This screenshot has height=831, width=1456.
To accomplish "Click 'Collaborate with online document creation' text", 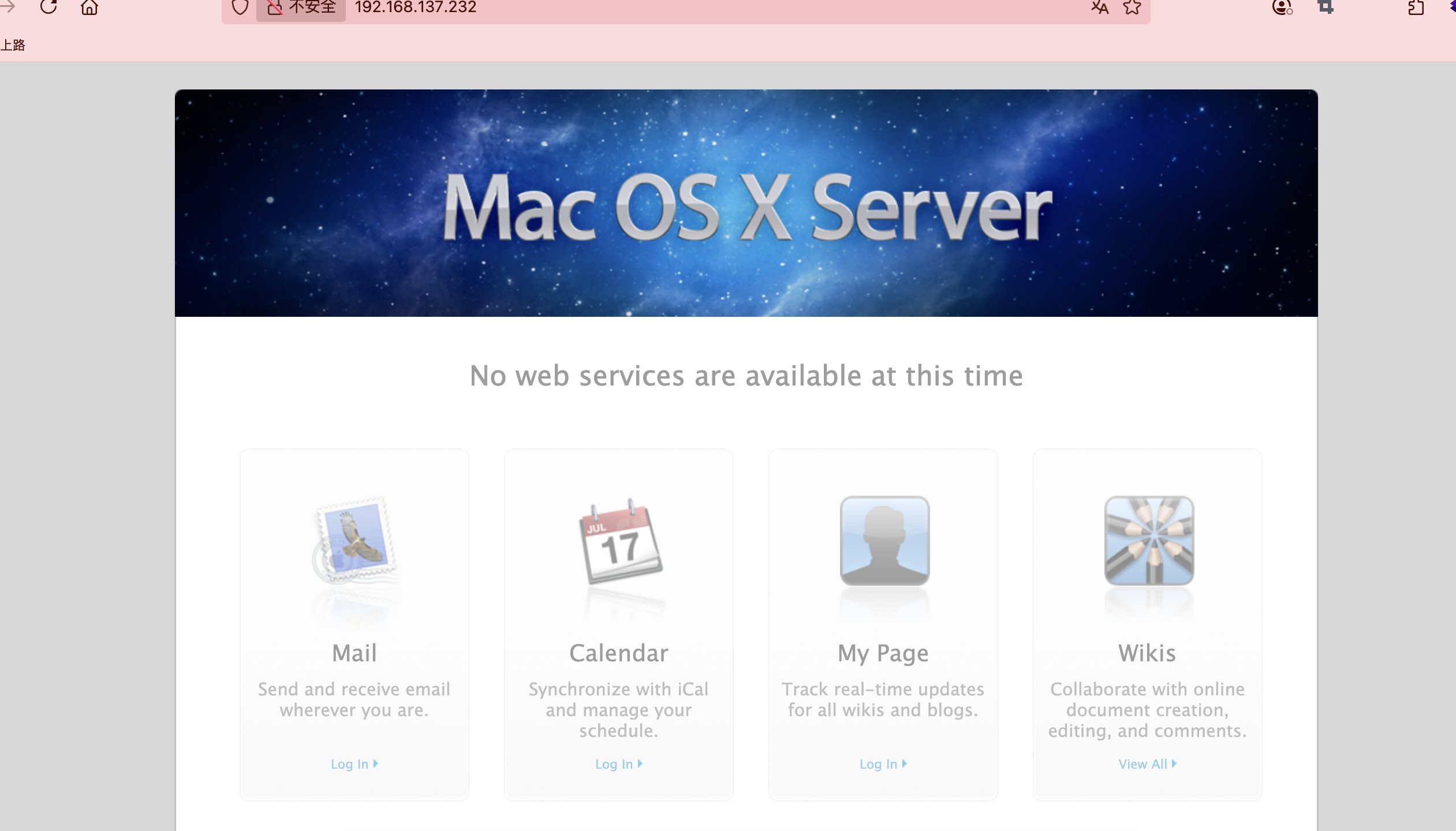I will [1147, 710].
